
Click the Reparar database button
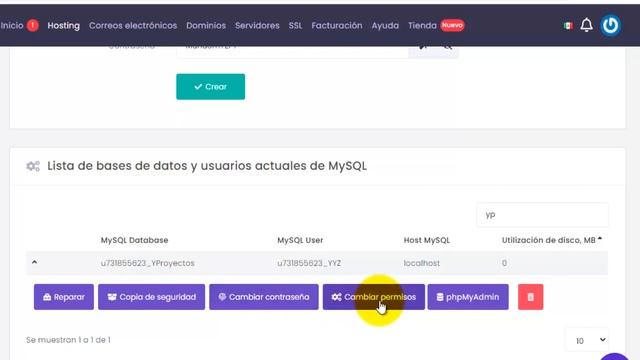click(64, 297)
